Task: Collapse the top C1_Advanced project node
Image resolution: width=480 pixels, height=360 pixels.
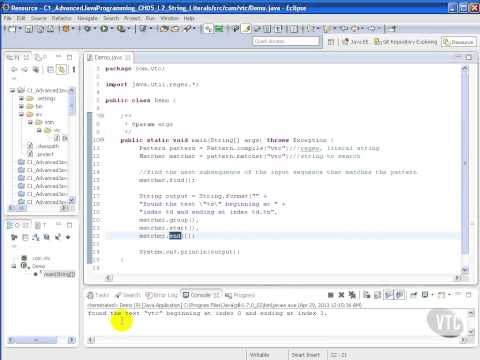Action: 12,90
